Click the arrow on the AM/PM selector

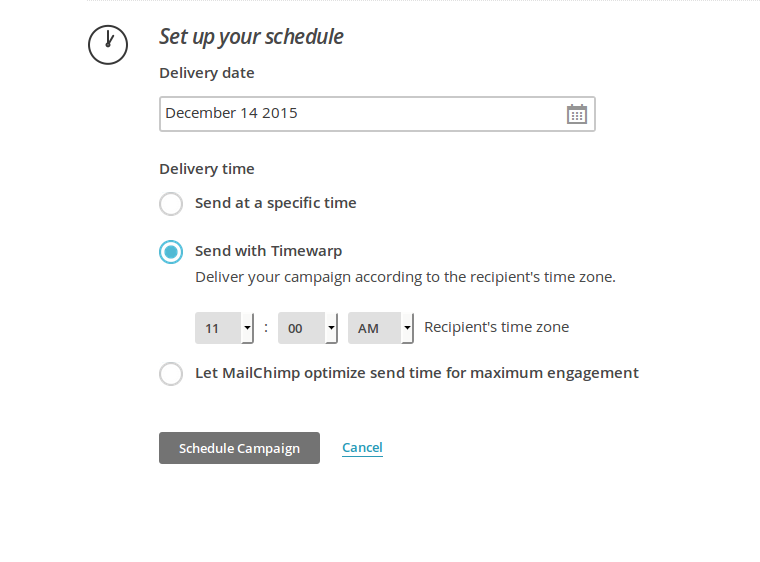(x=407, y=328)
